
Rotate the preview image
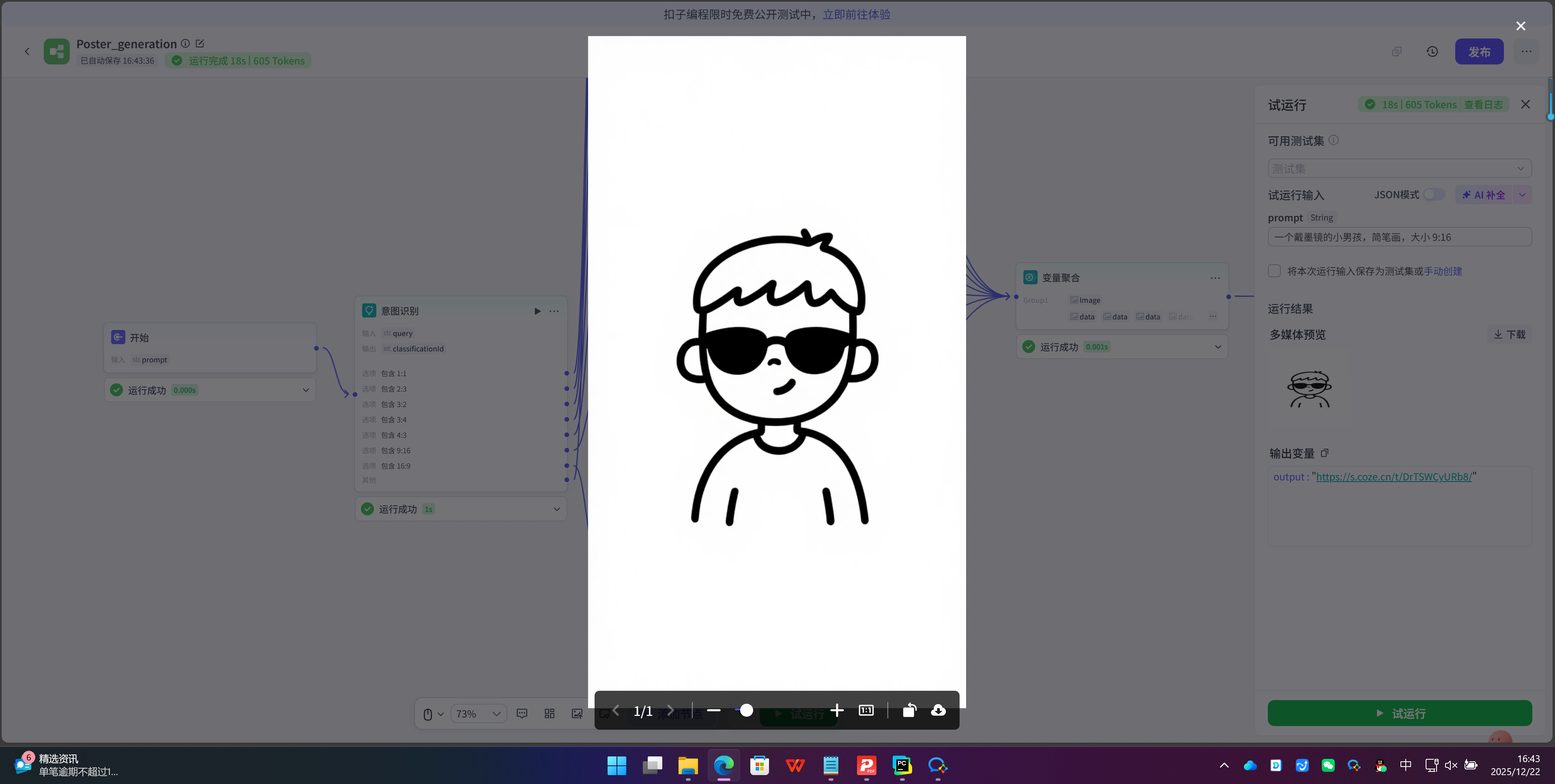[909, 710]
